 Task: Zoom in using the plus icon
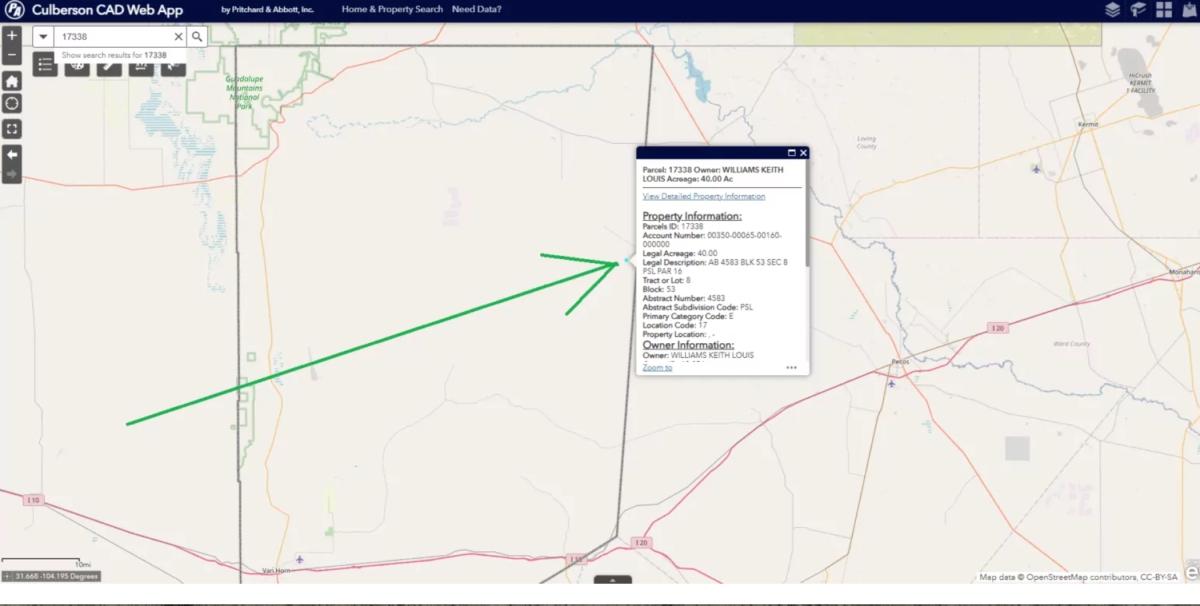pos(13,35)
